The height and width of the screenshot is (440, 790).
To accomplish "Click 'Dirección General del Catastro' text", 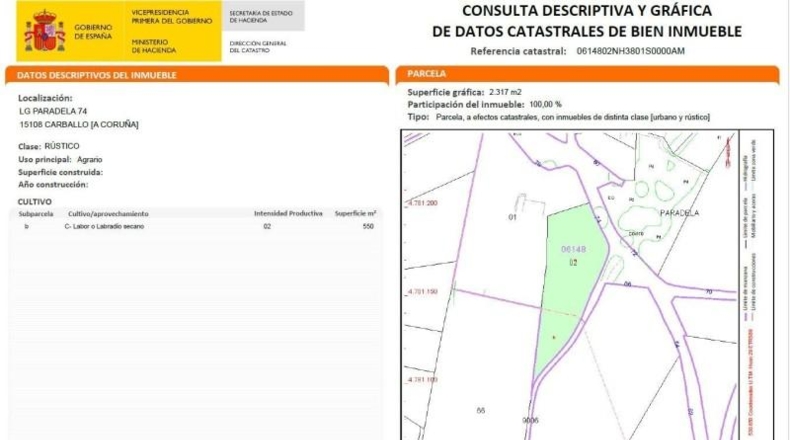I will tap(258, 47).
